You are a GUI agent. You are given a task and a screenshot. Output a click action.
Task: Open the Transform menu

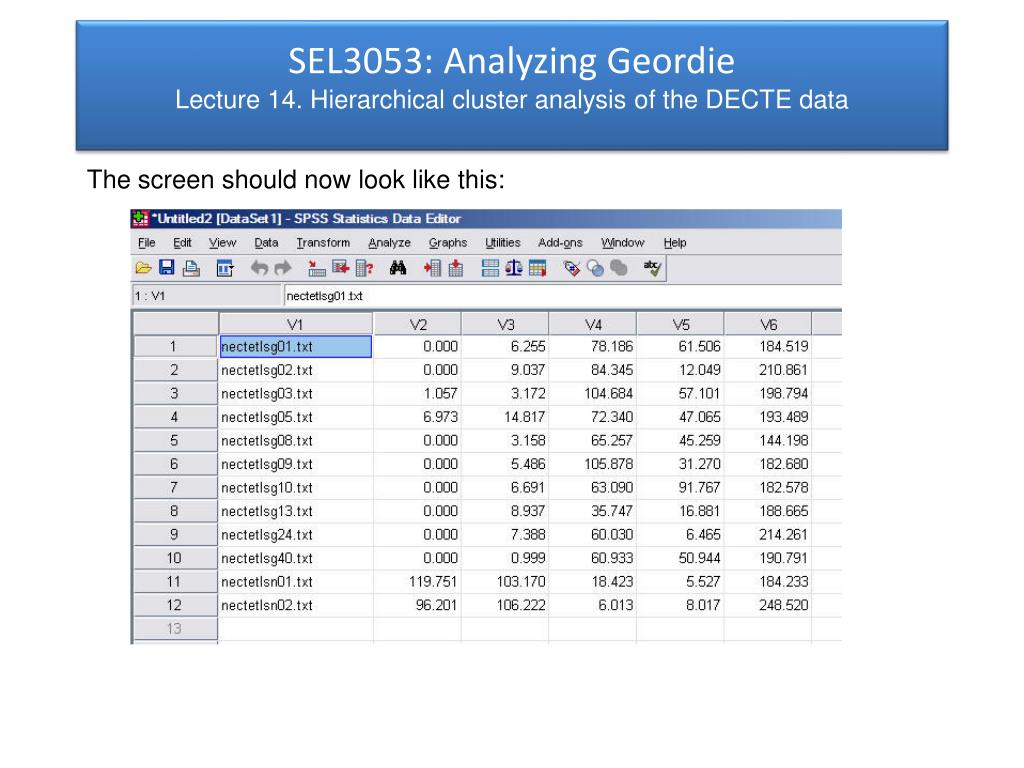(x=323, y=243)
